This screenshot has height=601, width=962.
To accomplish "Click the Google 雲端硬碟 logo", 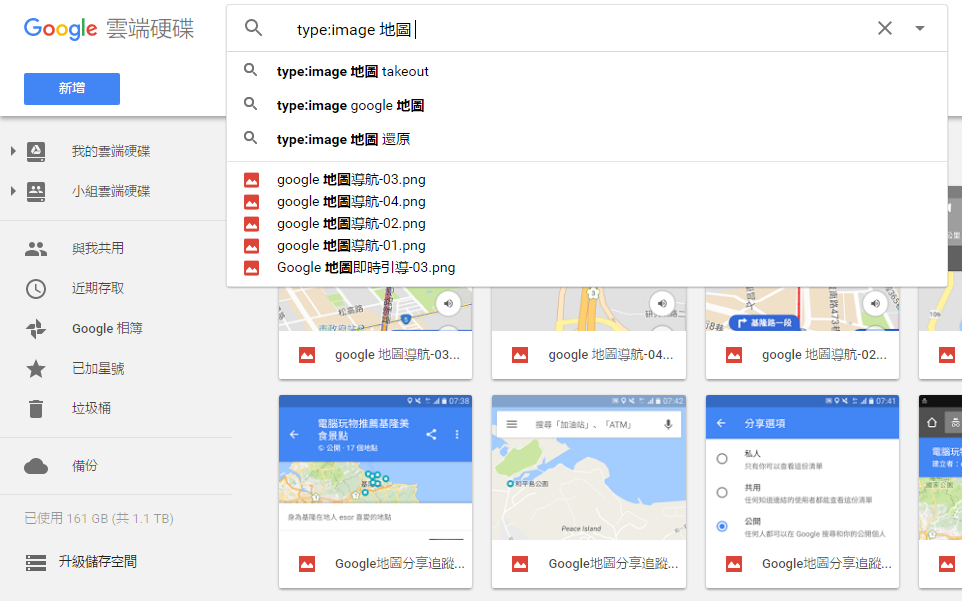I will point(109,29).
